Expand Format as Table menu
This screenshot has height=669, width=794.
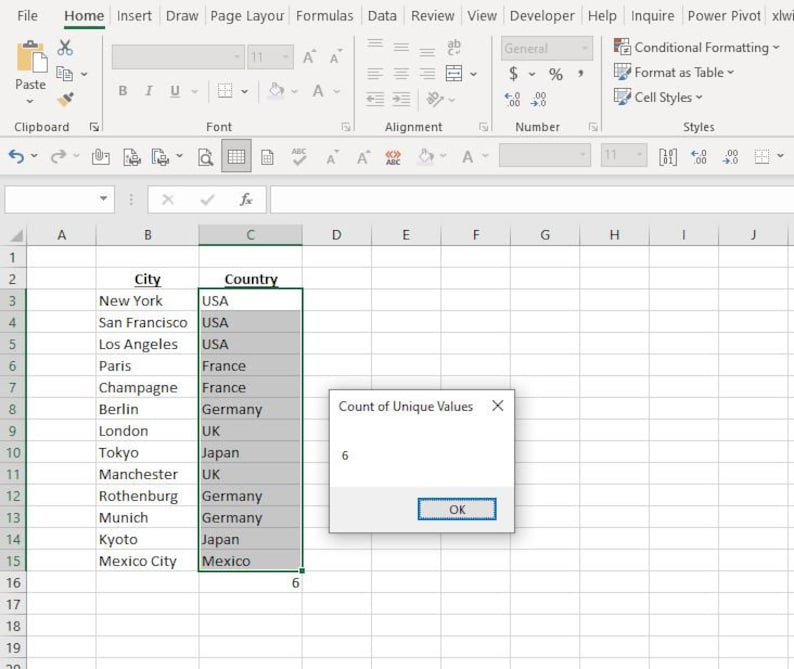tap(674, 72)
